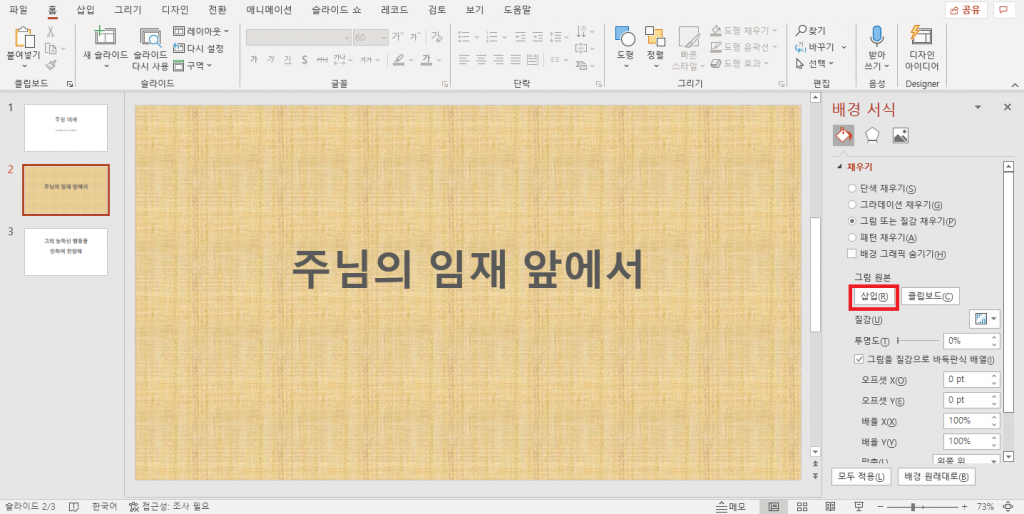Open the Design (디자인) tab
Image resolution: width=1024 pixels, height=514 pixels.
click(175, 10)
